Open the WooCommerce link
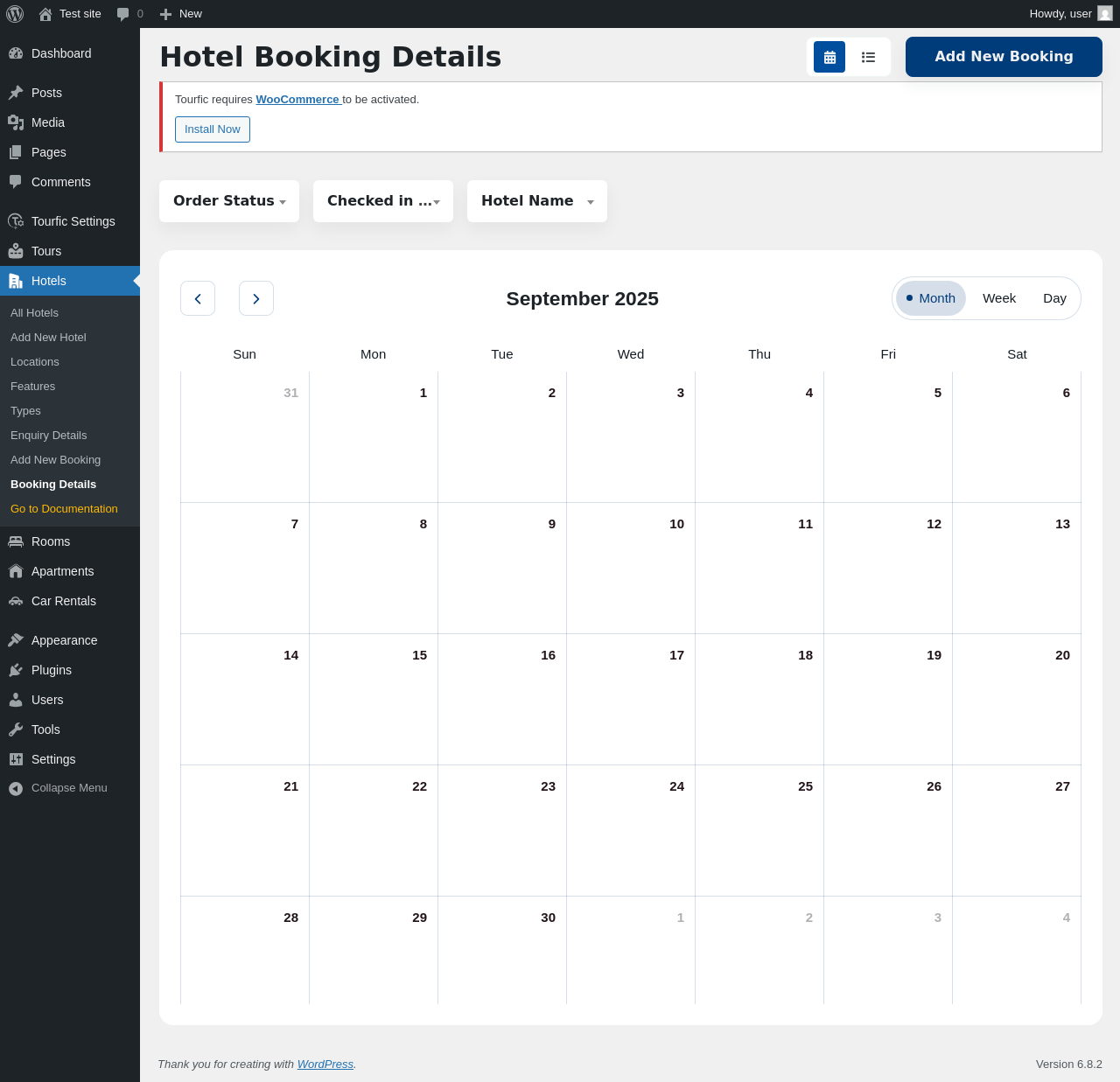 point(297,100)
